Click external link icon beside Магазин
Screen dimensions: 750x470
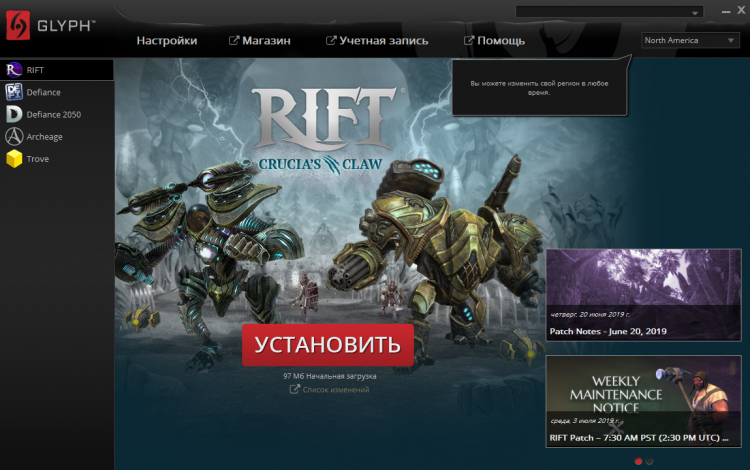pos(233,41)
